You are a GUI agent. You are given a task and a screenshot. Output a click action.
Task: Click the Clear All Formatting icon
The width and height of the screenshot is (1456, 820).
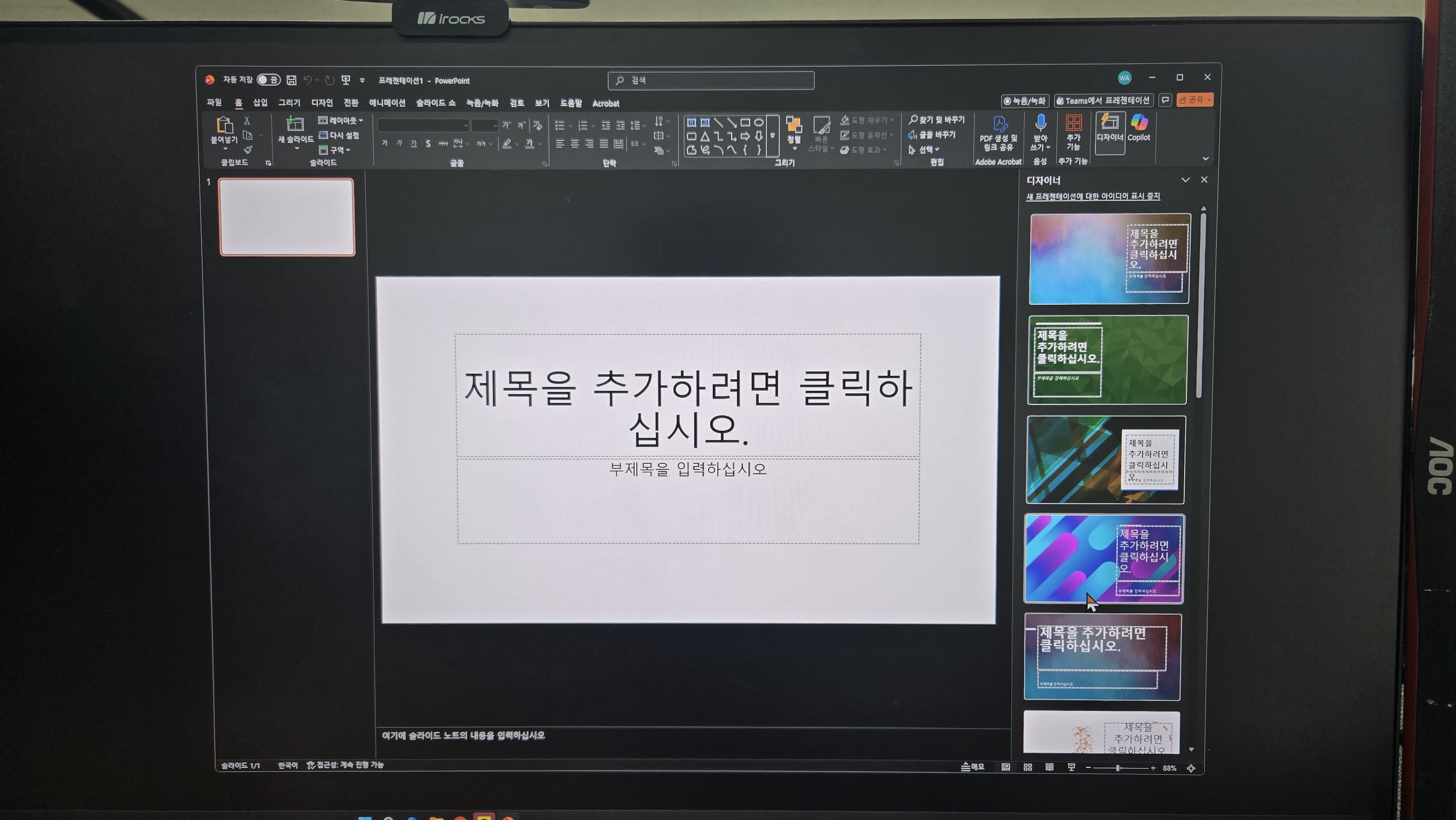(537, 125)
